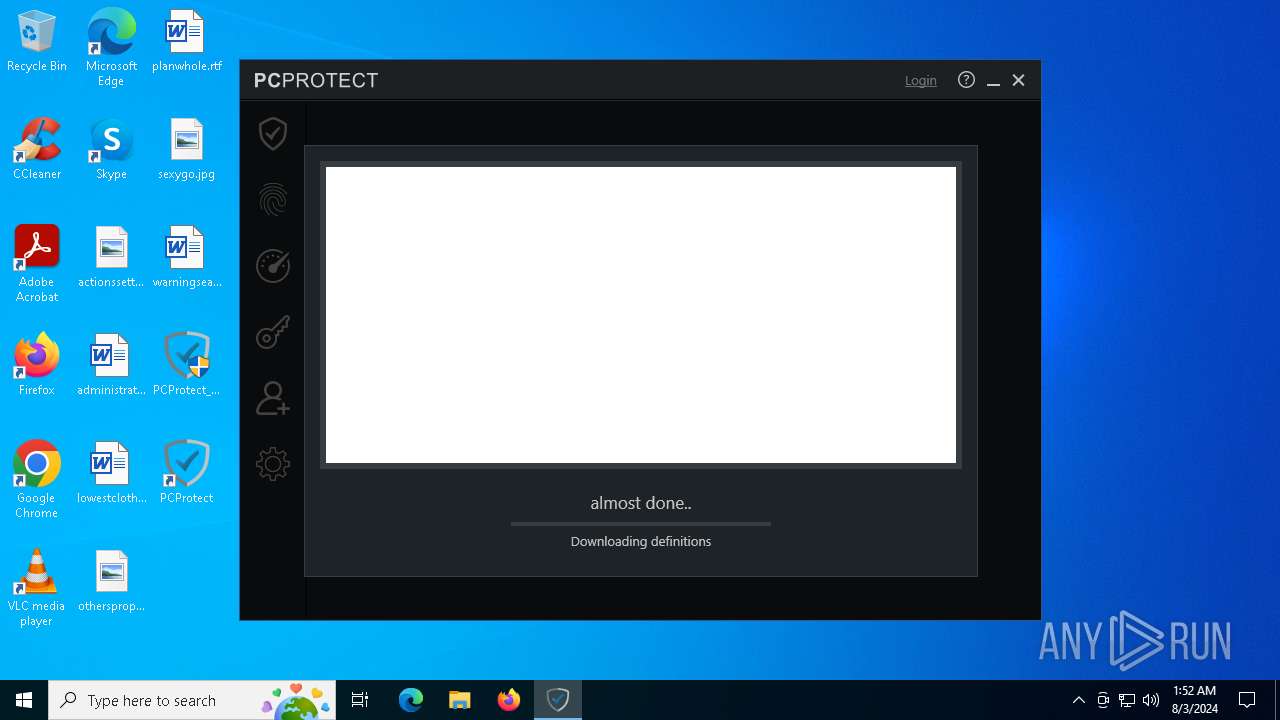1280x720 pixels.
Task: Open File Explorer from the taskbar
Action: click(459, 700)
